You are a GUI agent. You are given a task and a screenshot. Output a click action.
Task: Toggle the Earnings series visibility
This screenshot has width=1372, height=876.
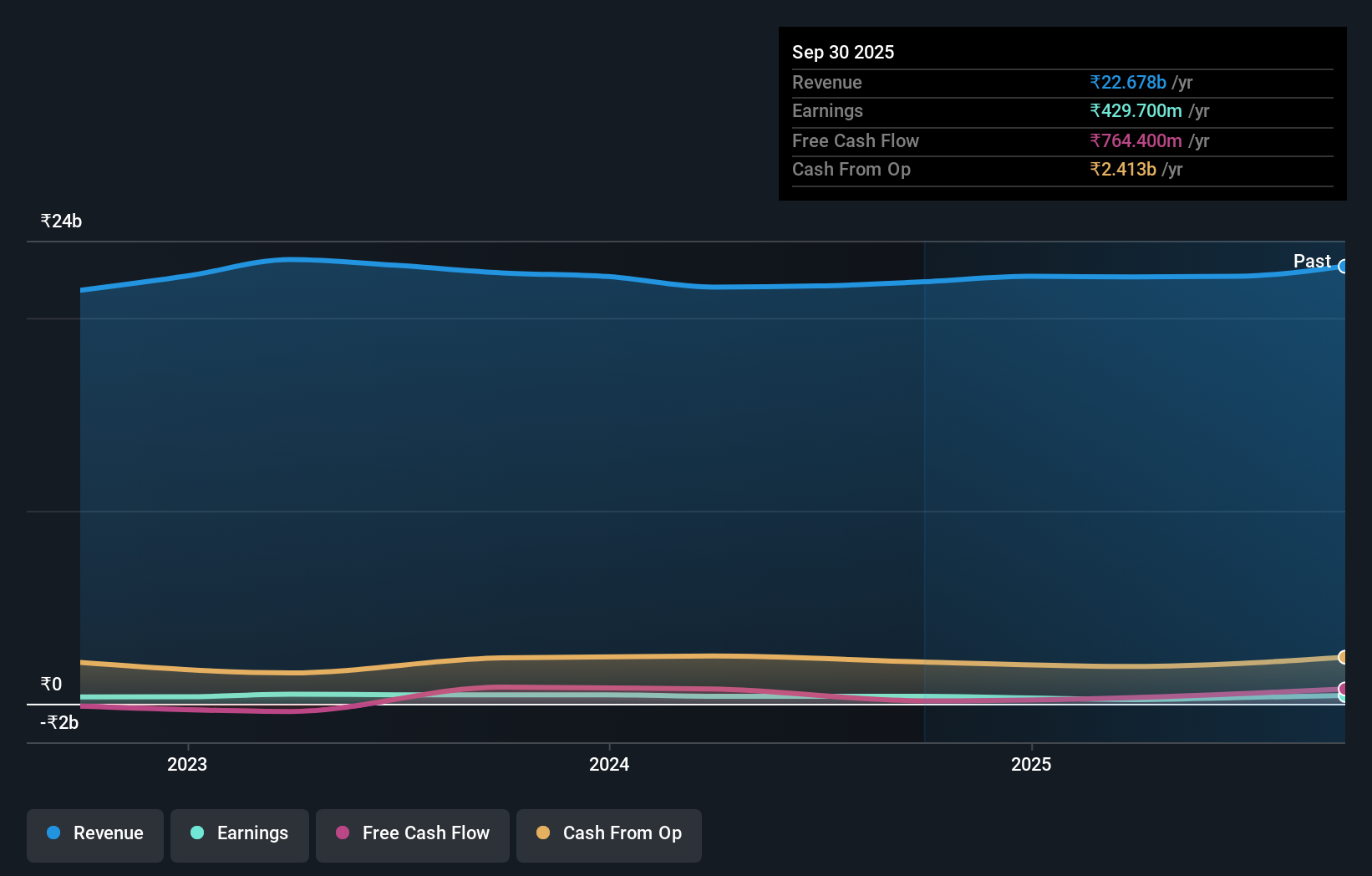click(239, 833)
